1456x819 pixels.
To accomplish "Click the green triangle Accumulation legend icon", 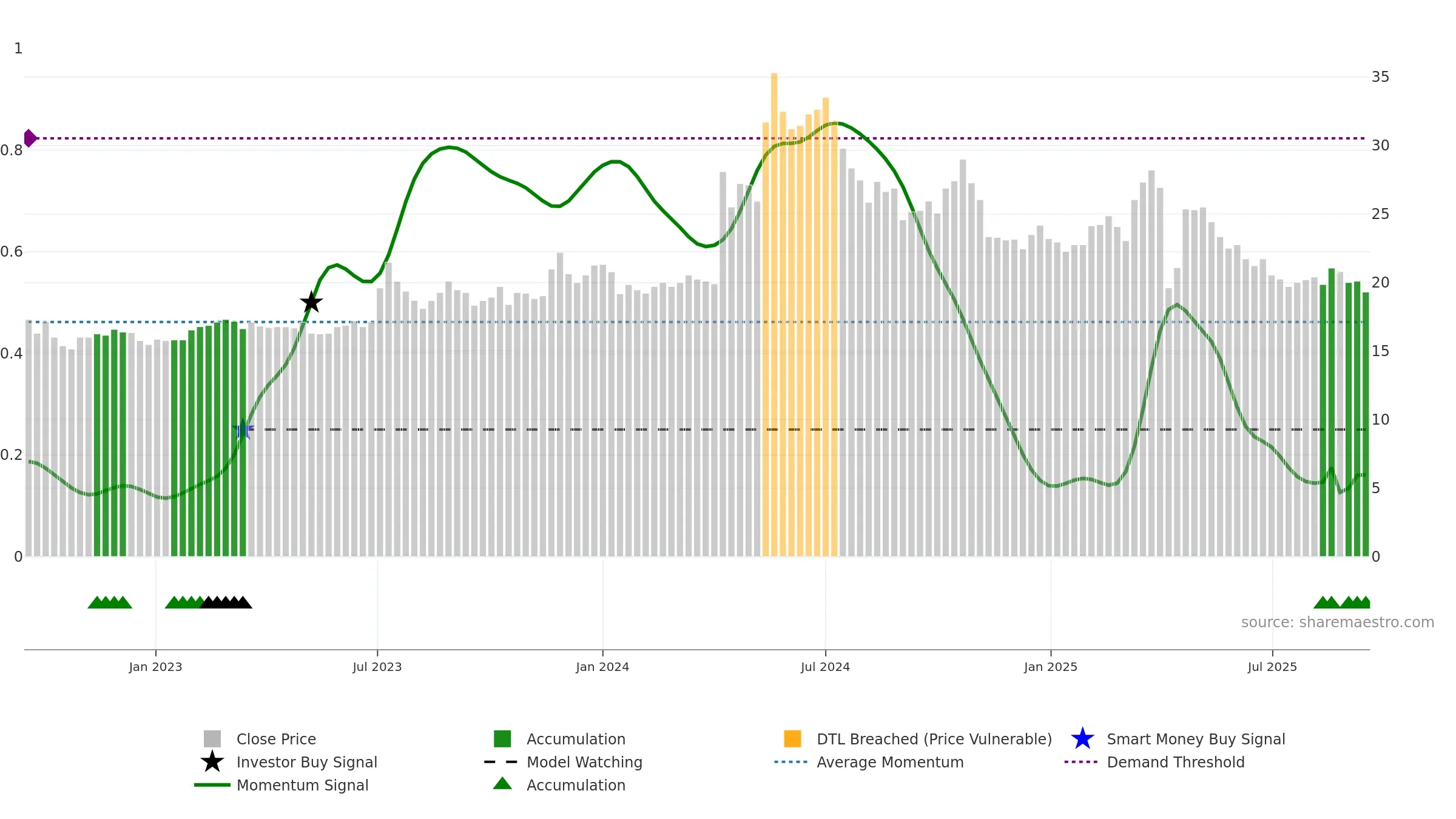I will coord(502,784).
